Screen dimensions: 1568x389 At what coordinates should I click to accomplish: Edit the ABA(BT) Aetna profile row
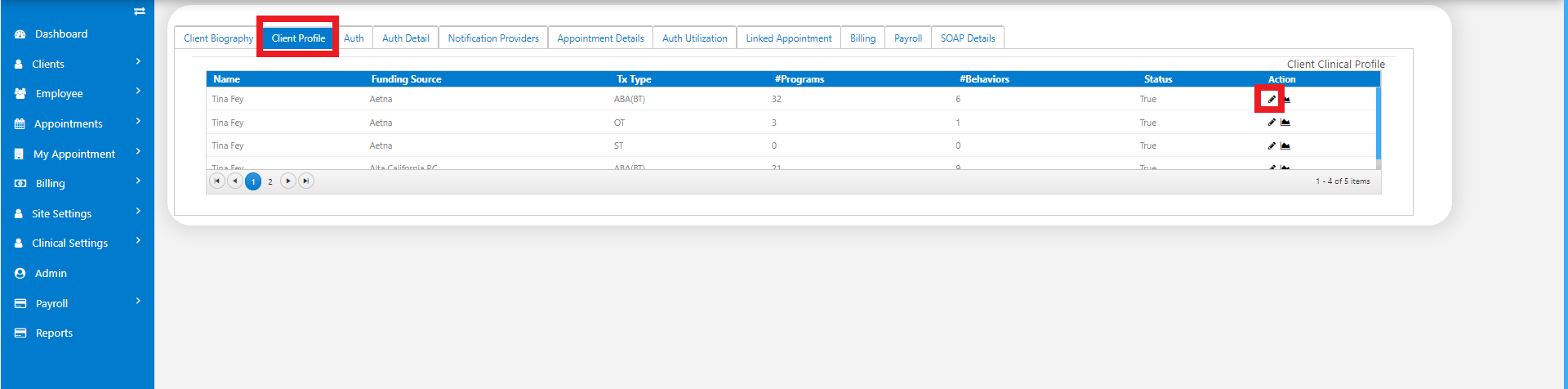[1272, 99]
